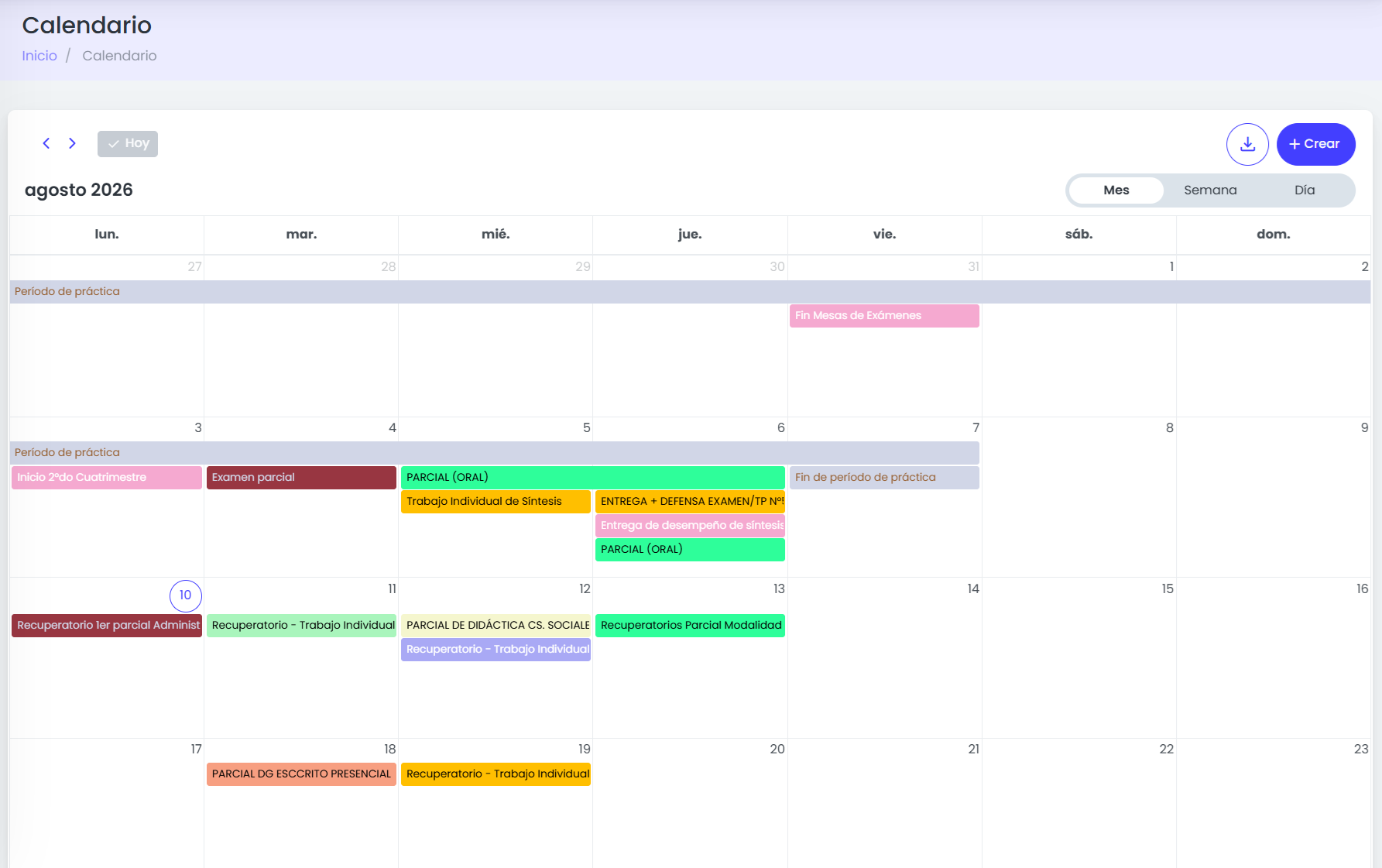Screen dimensions: 1382x868
Task: Switch to Día view
Action: click(1305, 190)
